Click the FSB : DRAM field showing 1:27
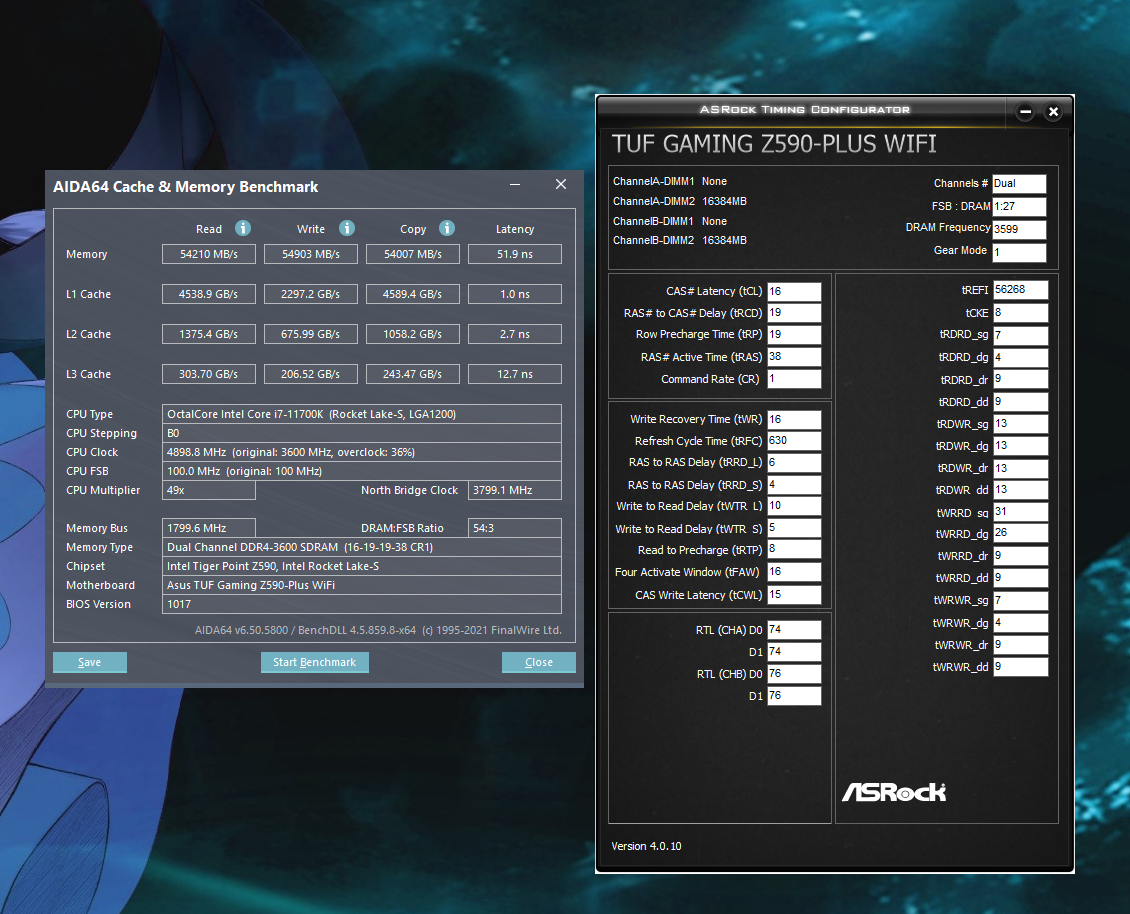The width and height of the screenshot is (1130, 914). (1019, 206)
